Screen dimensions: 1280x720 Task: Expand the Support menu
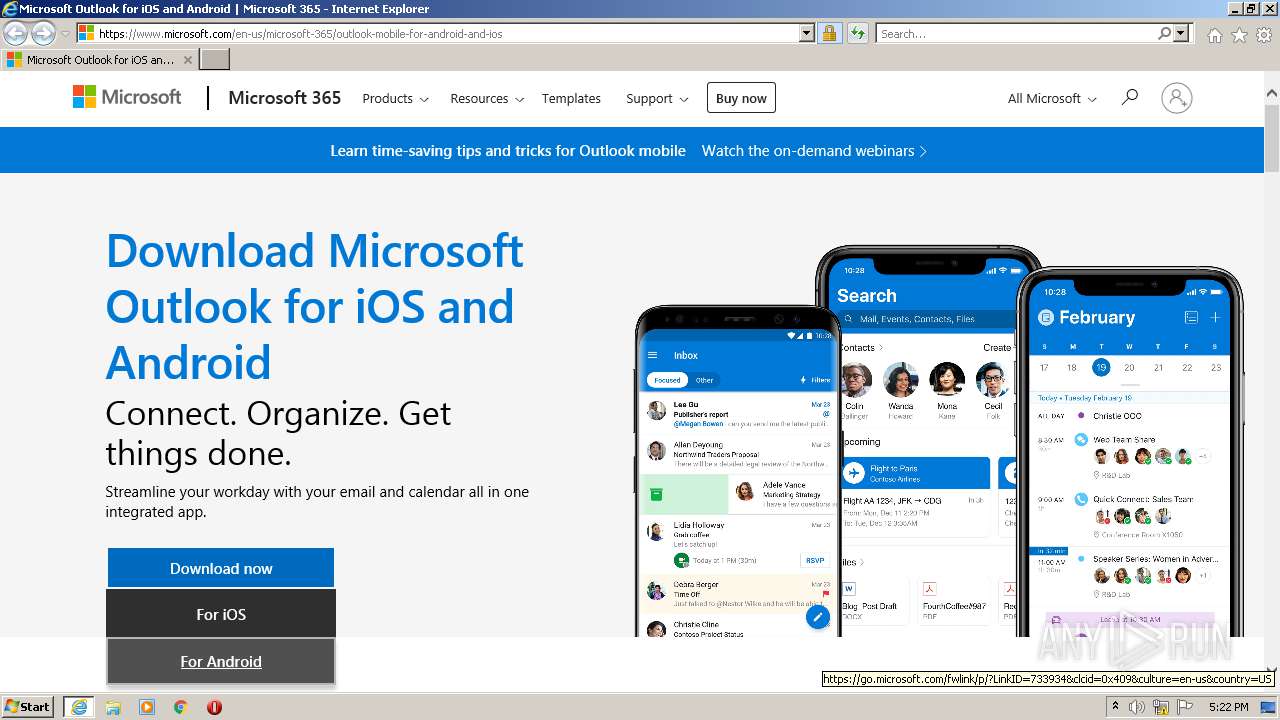coord(657,98)
